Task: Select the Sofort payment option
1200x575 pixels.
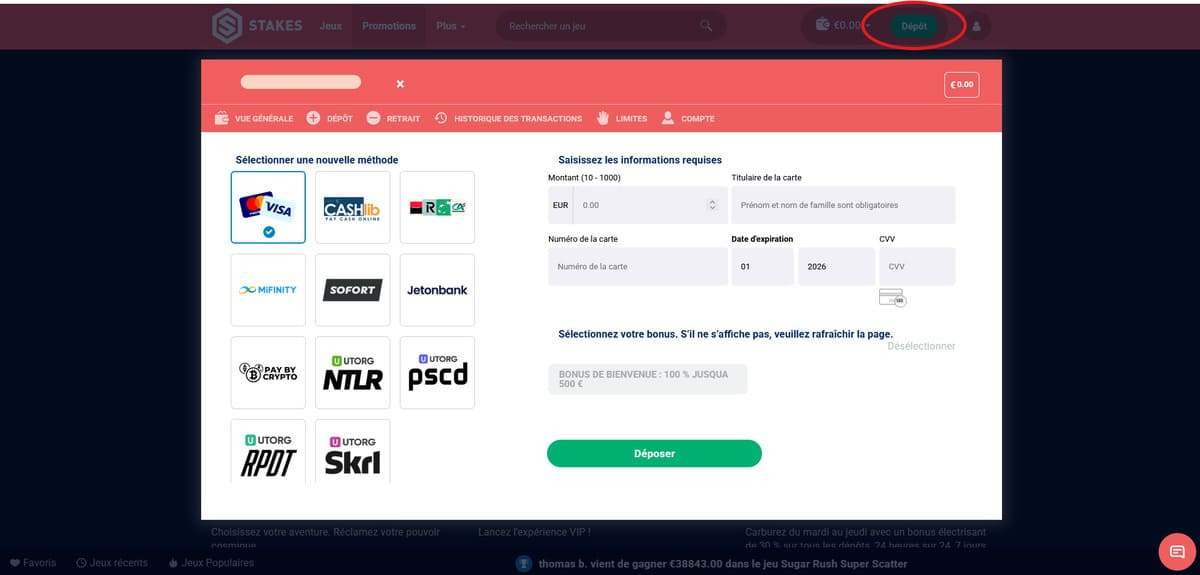Action: click(352, 290)
